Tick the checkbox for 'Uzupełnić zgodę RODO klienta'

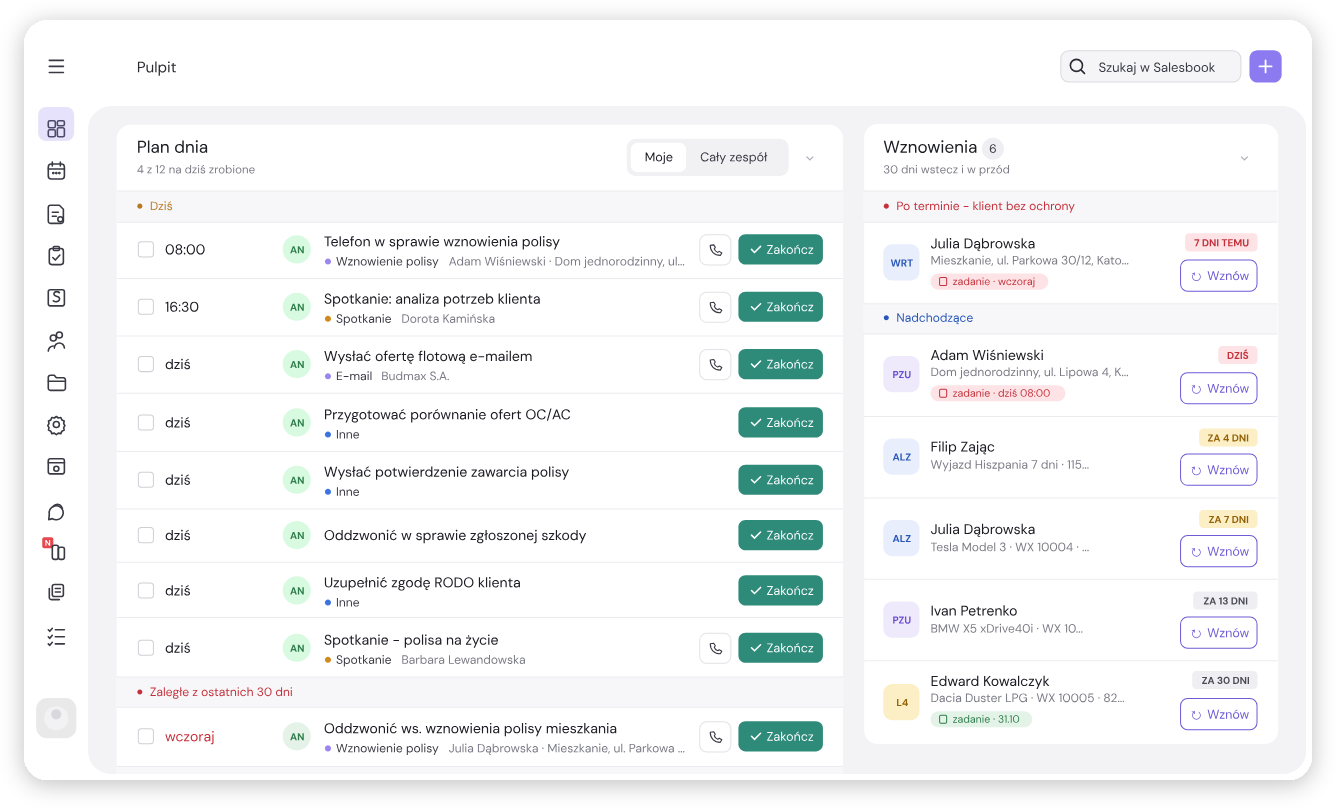[x=146, y=591]
